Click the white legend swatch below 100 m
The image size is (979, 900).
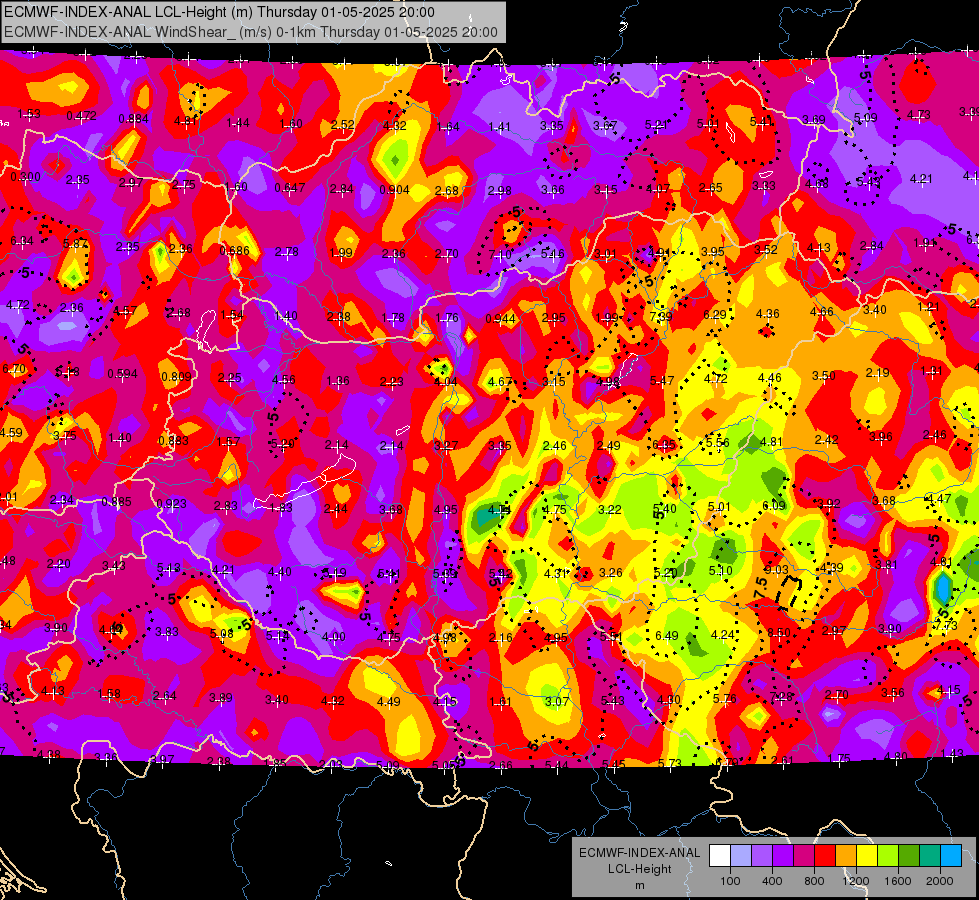[x=720, y=856]
